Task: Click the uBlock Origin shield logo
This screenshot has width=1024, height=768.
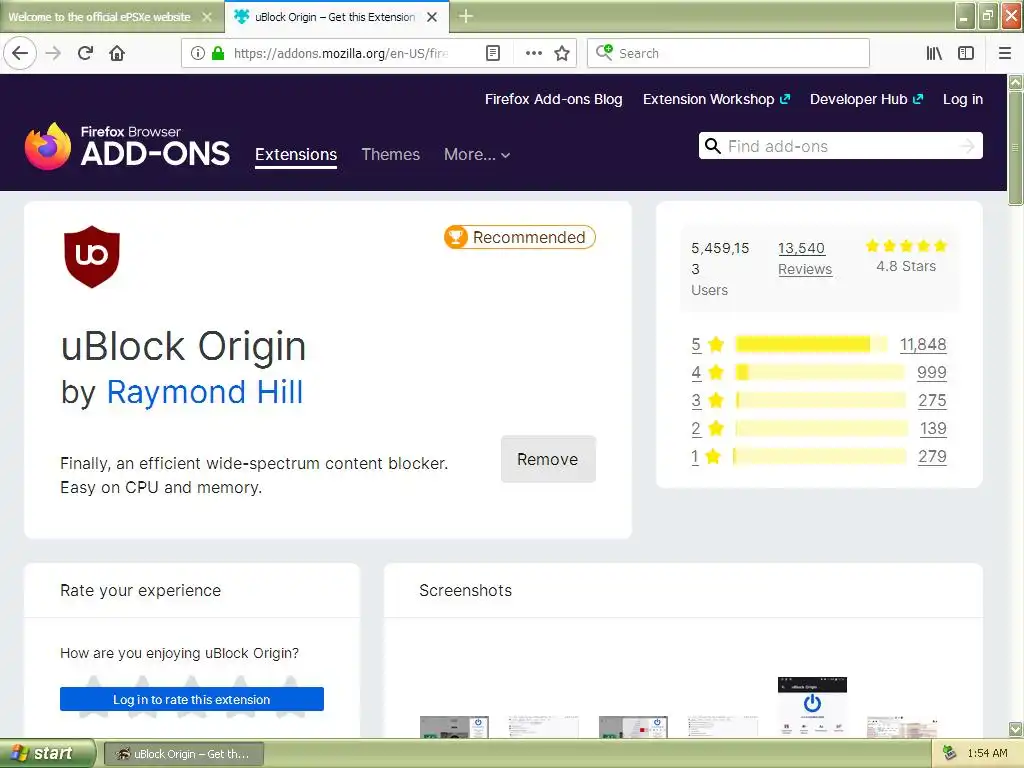Action: (92, 257)
